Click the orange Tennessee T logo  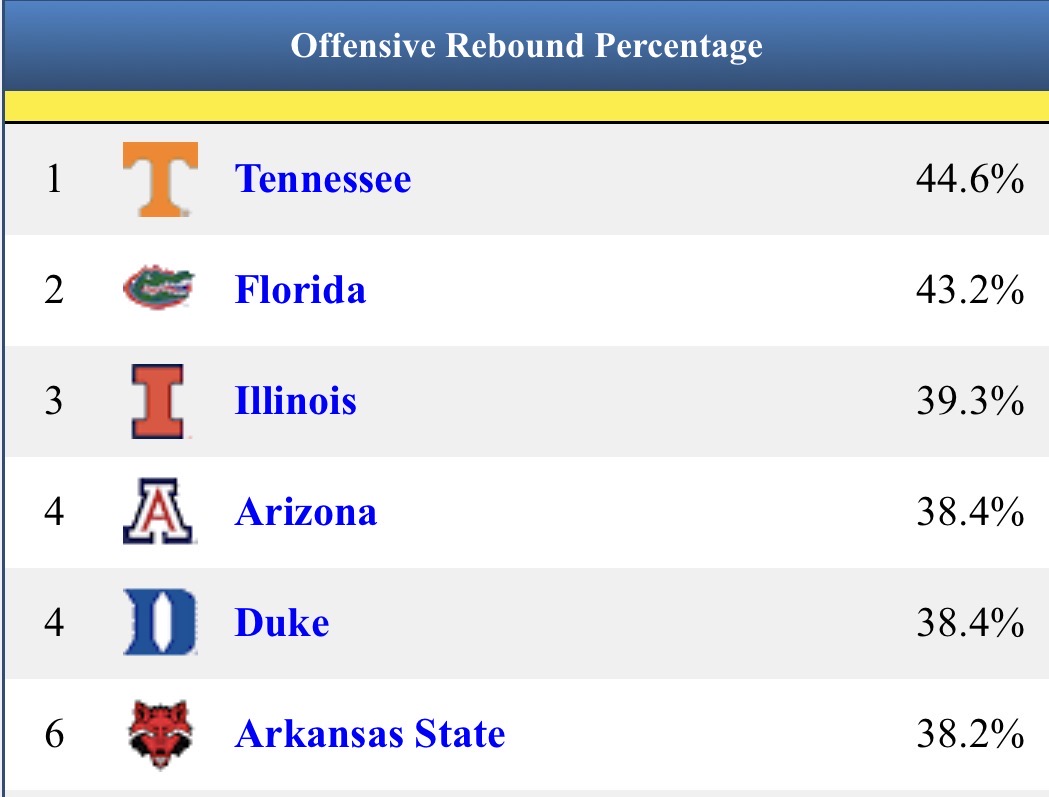pos(161,179)
